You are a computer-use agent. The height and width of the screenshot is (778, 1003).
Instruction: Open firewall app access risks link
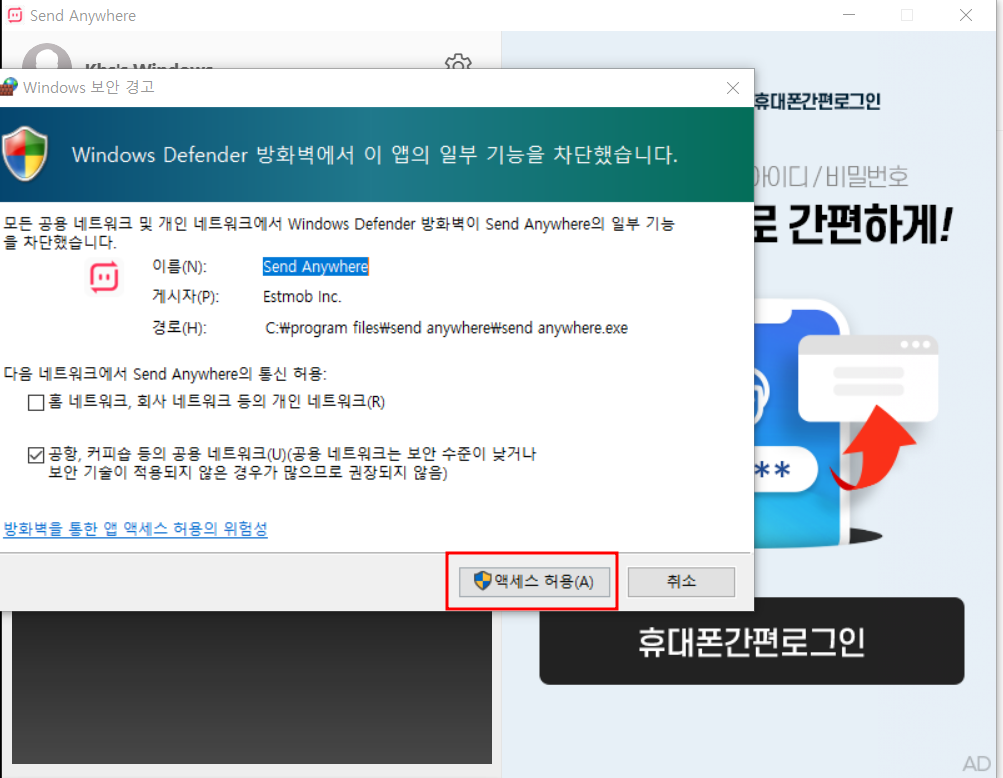136,528
